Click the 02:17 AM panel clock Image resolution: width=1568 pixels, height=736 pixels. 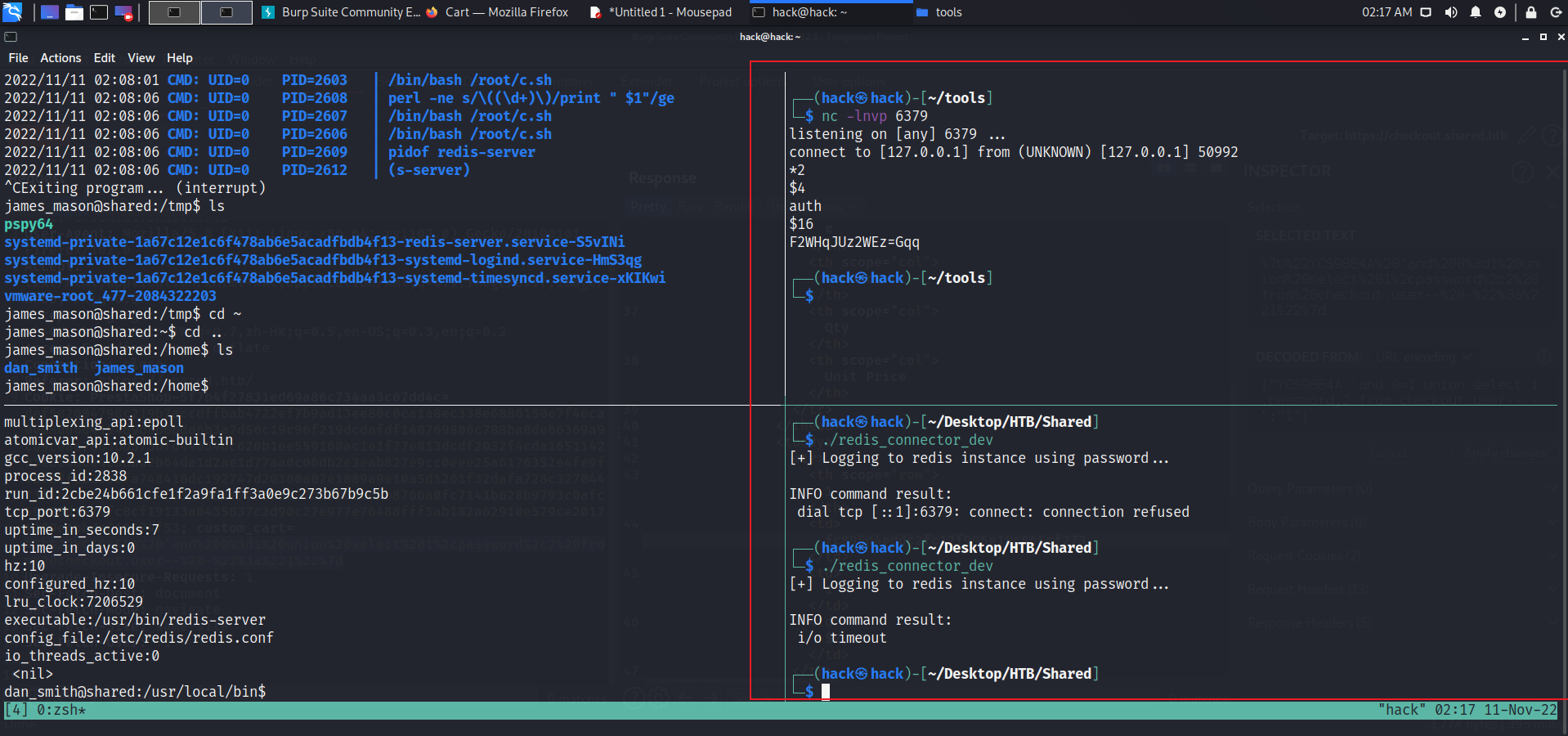point(1387,12)
